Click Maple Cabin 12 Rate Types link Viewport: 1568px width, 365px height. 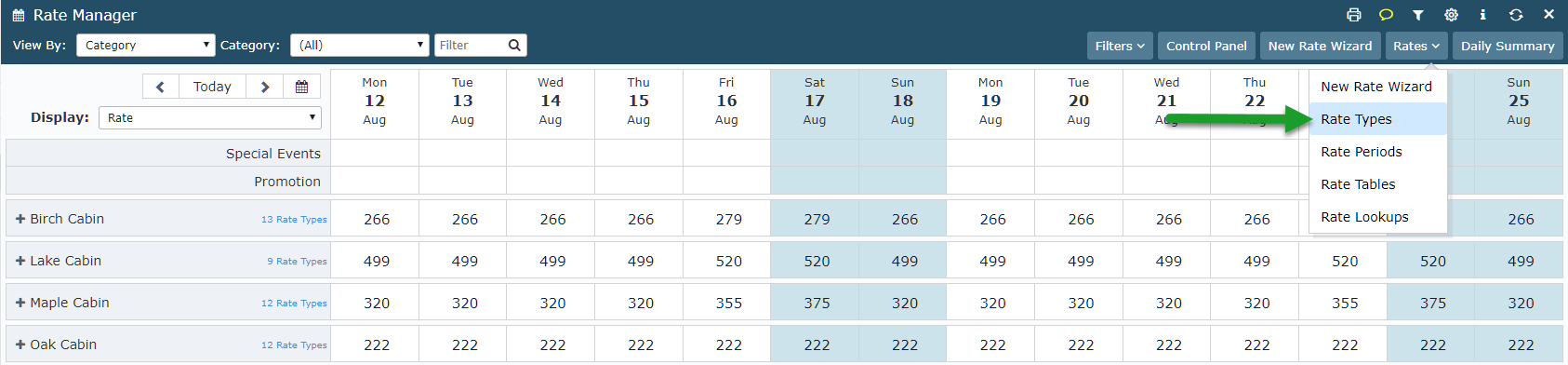(294, 304)
